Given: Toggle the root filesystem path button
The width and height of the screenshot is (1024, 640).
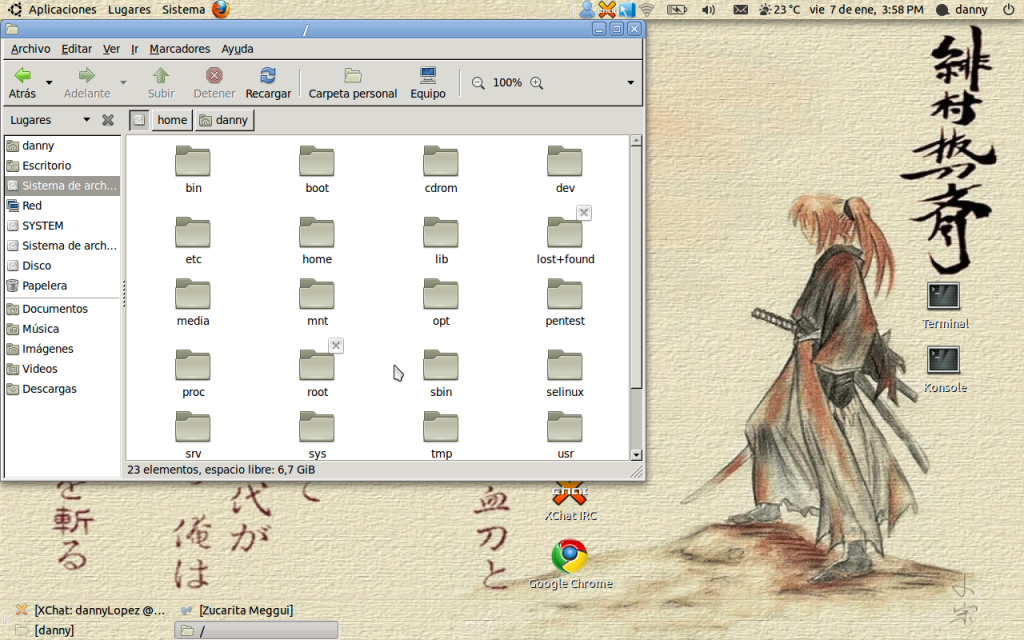Looking at the screenshot, I should coord(139,120).
